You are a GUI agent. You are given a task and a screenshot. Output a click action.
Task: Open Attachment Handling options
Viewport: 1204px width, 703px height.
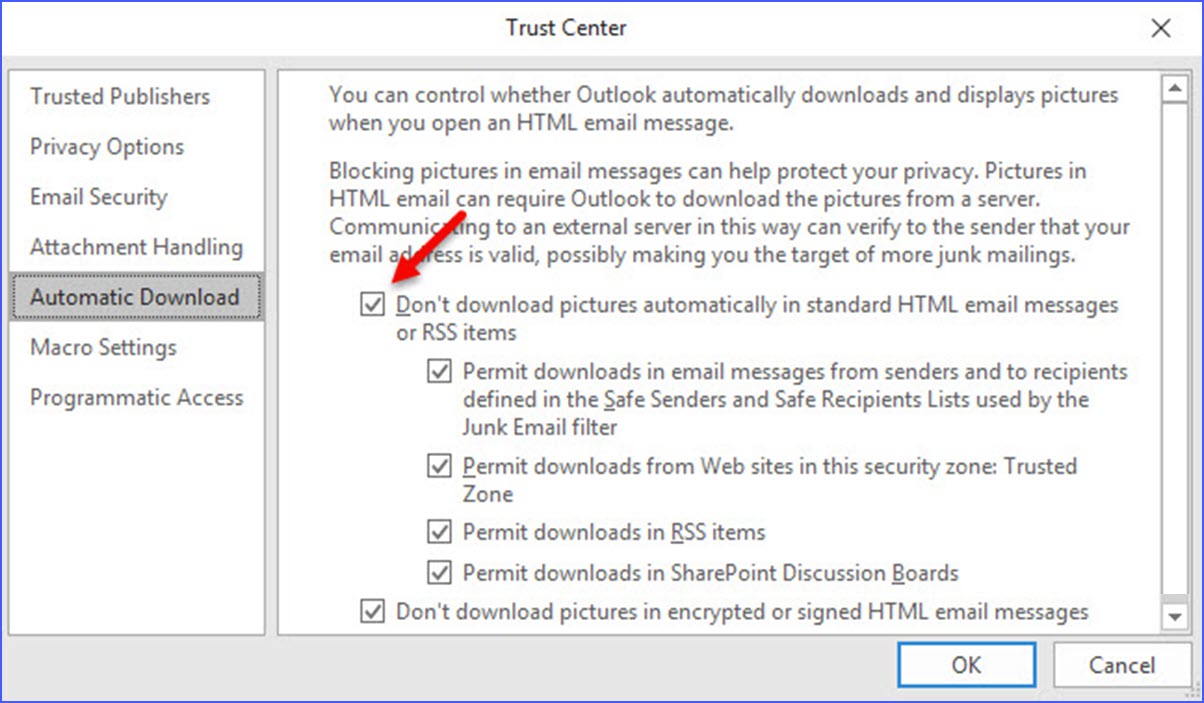click(136, 246)
